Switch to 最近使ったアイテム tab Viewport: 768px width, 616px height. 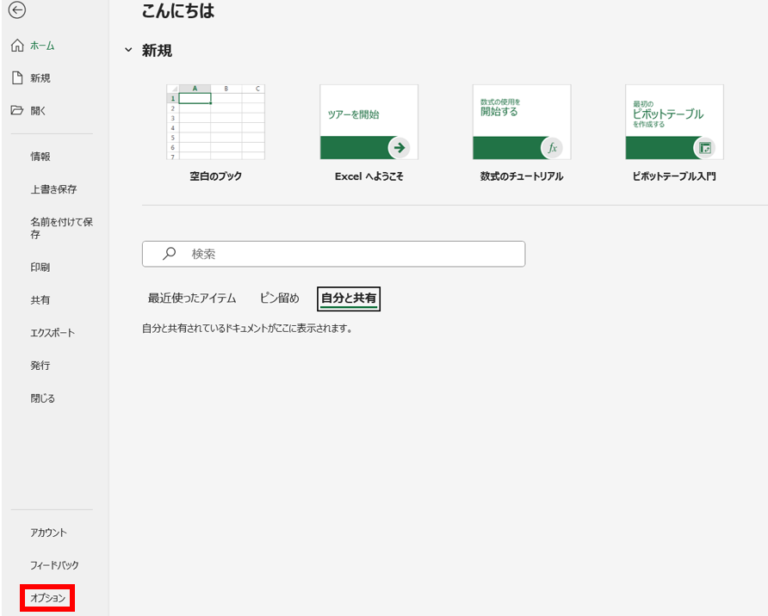(x=192, y=298)
